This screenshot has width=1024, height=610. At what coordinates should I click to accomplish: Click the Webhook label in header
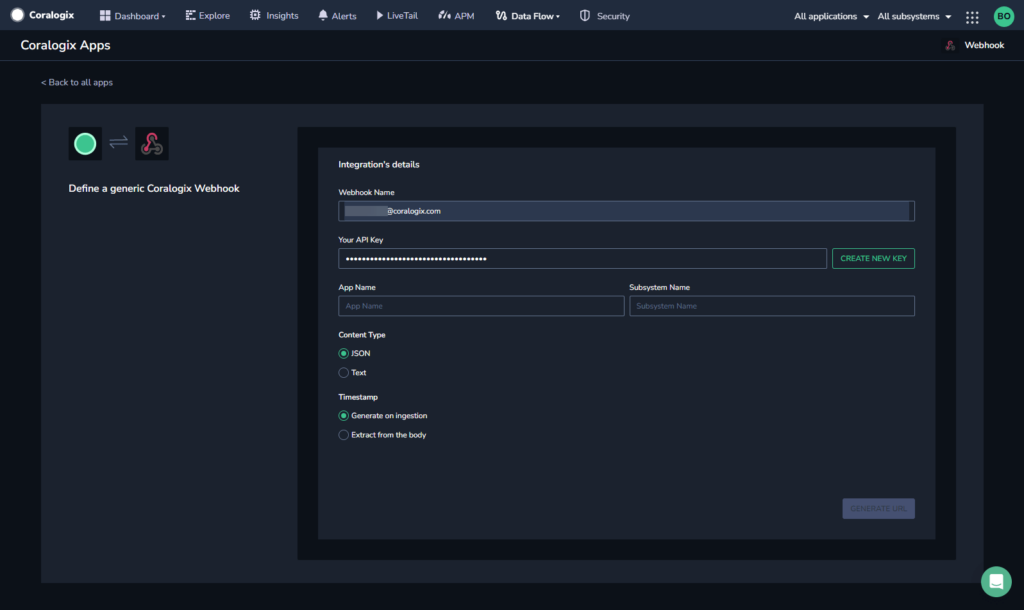[984, 45]
